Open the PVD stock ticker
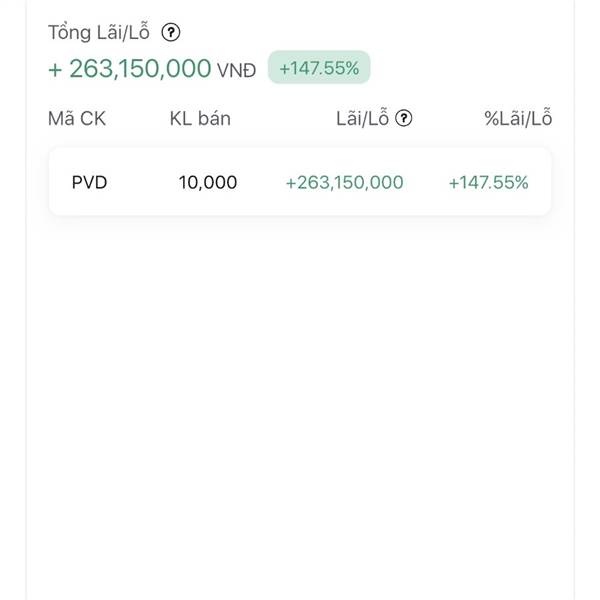This screenshot has height=600, width=600. coord(89,182)
